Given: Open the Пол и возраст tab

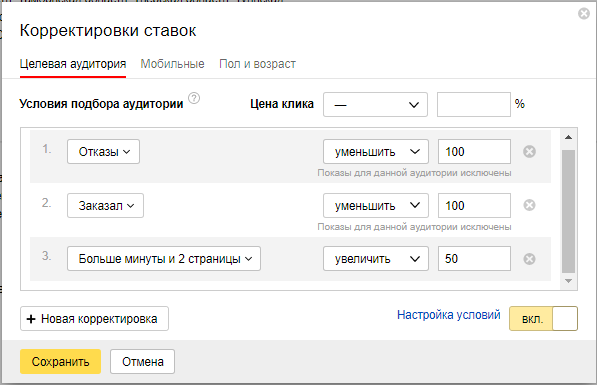Looking at the screenshot, I should [257, 64].
